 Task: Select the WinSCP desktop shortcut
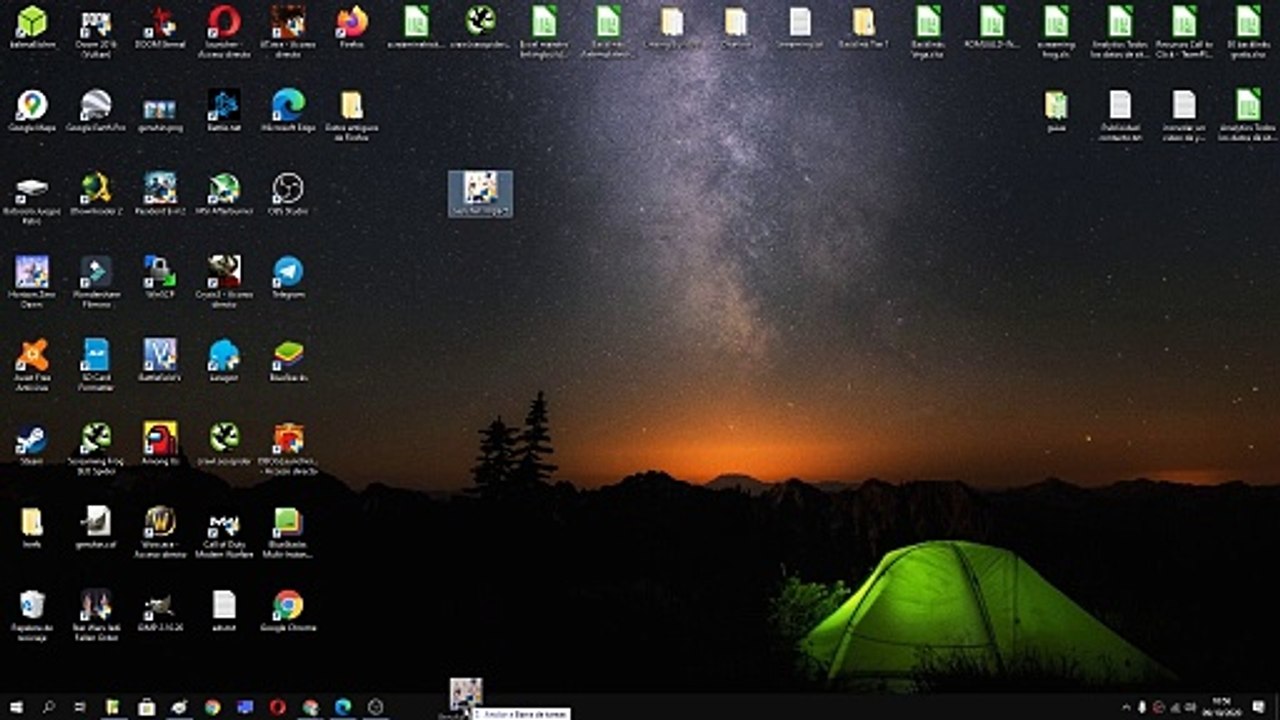160,278
